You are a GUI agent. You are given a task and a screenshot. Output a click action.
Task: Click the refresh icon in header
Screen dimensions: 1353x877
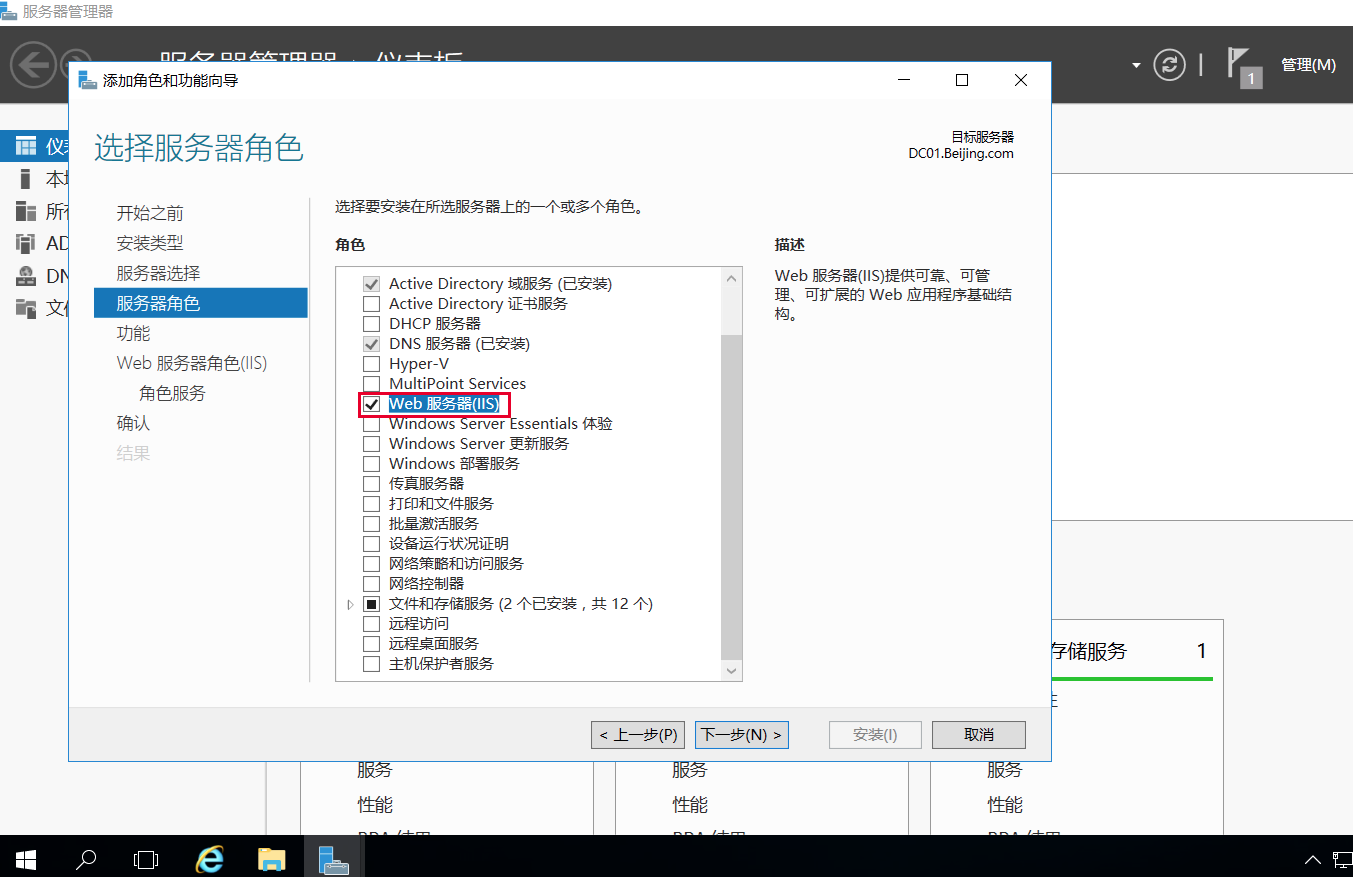pos(1169,65)
